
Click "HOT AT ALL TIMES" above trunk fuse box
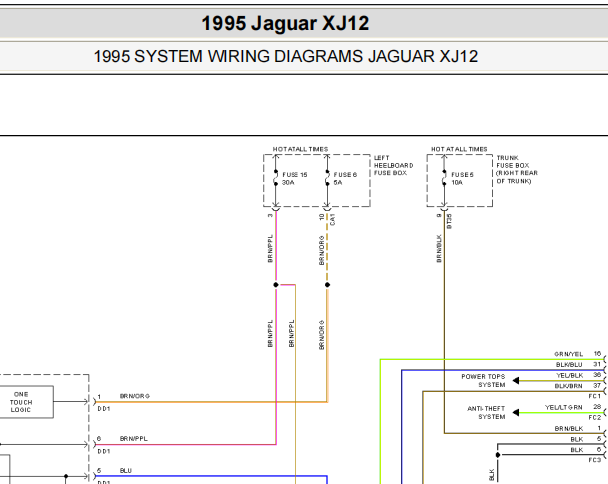point(459,149)
